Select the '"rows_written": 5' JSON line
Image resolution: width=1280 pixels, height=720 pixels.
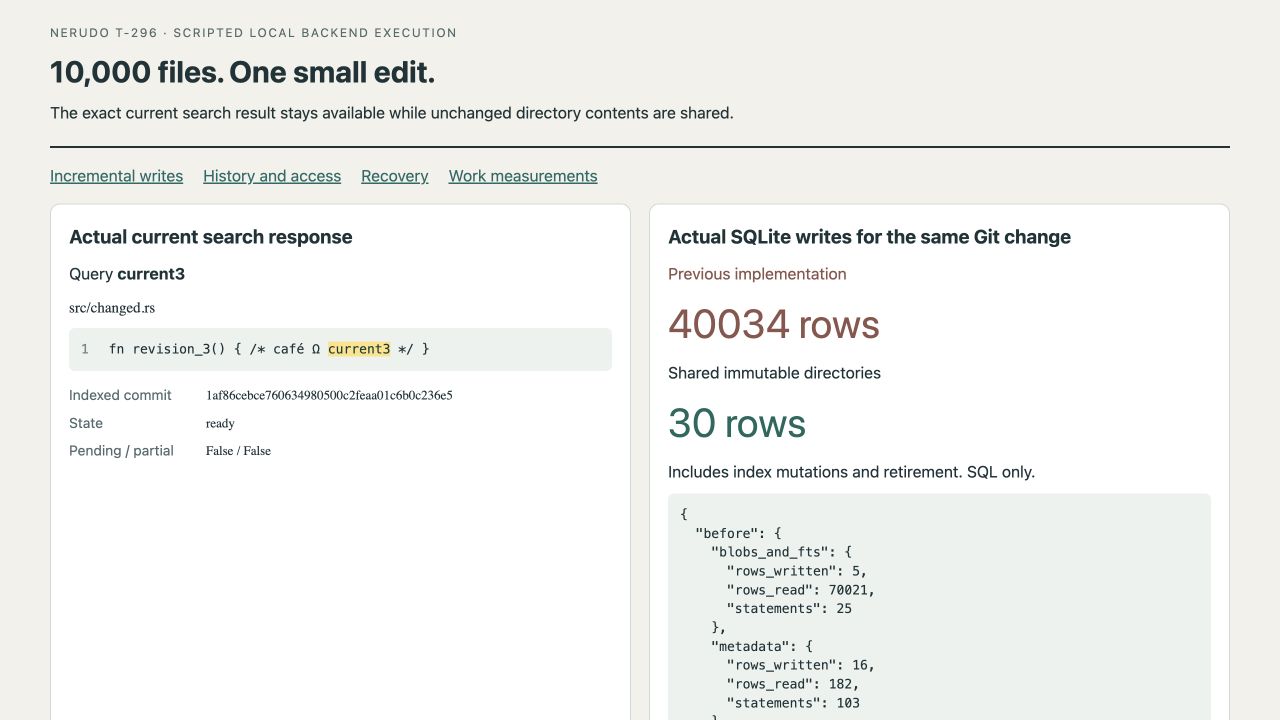coord(797,571)
